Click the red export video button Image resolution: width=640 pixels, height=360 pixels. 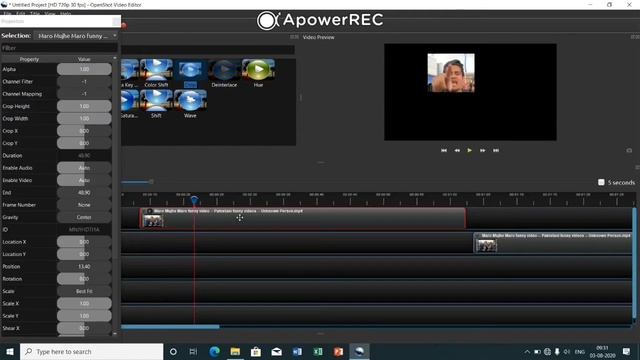click(124, 25)
